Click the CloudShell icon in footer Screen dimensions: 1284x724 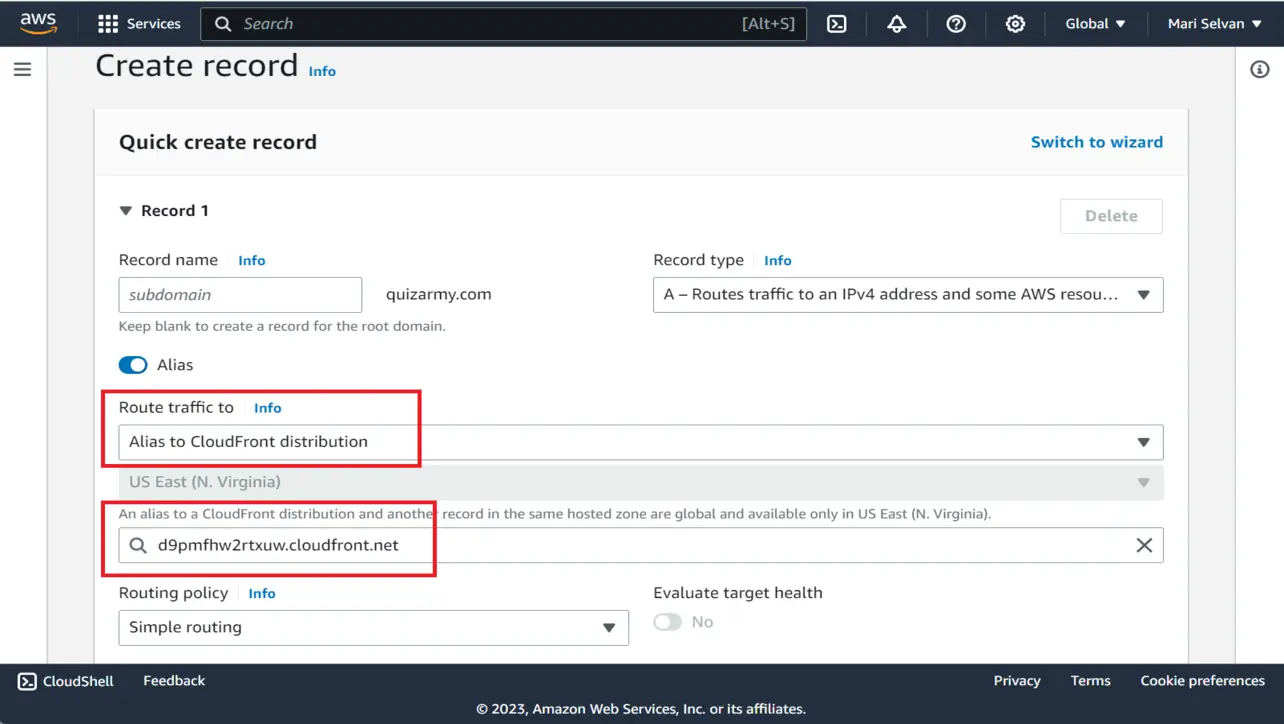pos(27,681)
